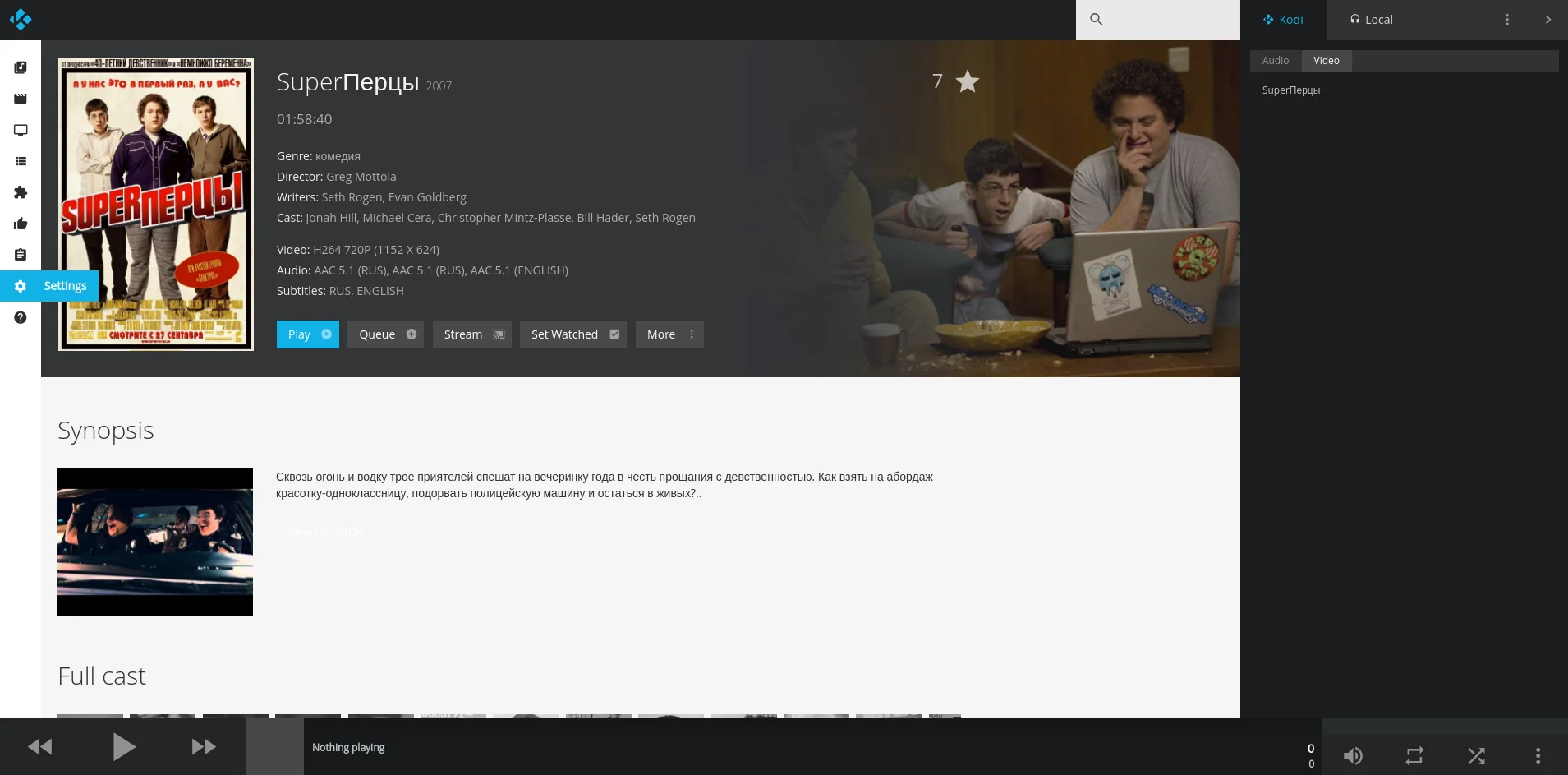The image size is (1568, 775).
Task: Click the комедия genre link
Action: tap(338, 156)
